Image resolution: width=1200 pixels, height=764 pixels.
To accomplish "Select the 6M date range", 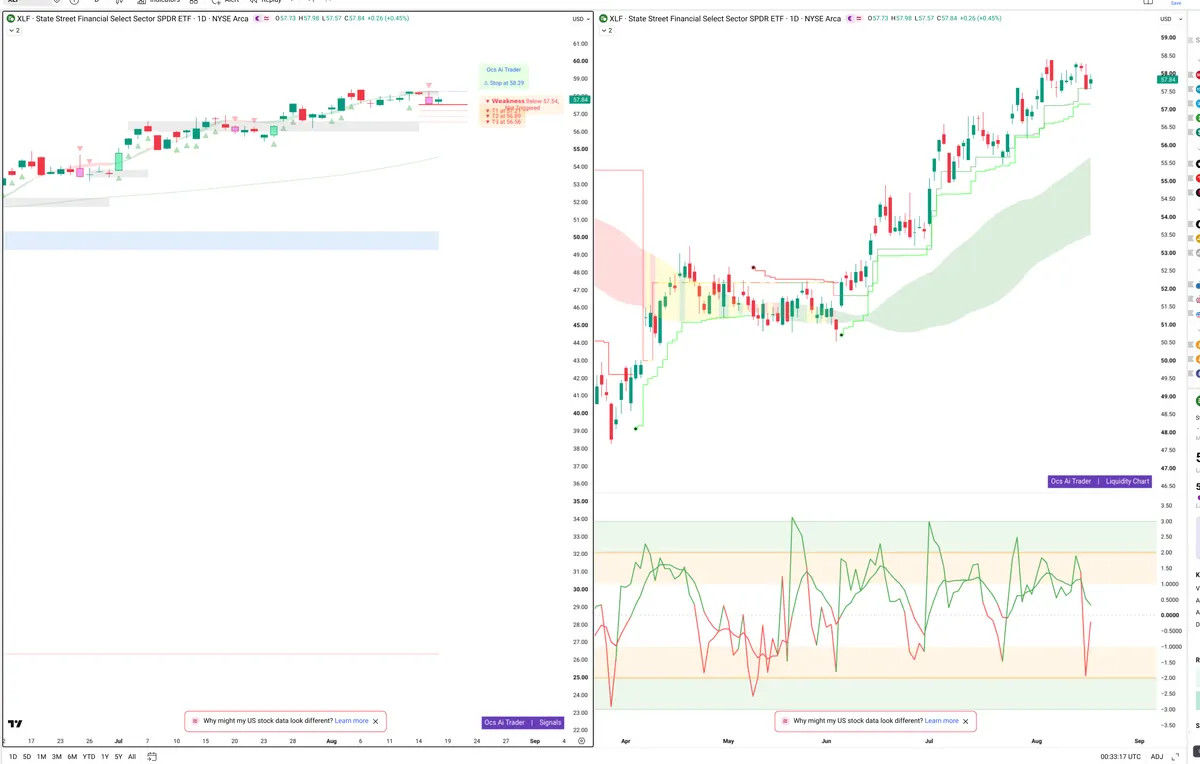I will [x=72, y=757].
